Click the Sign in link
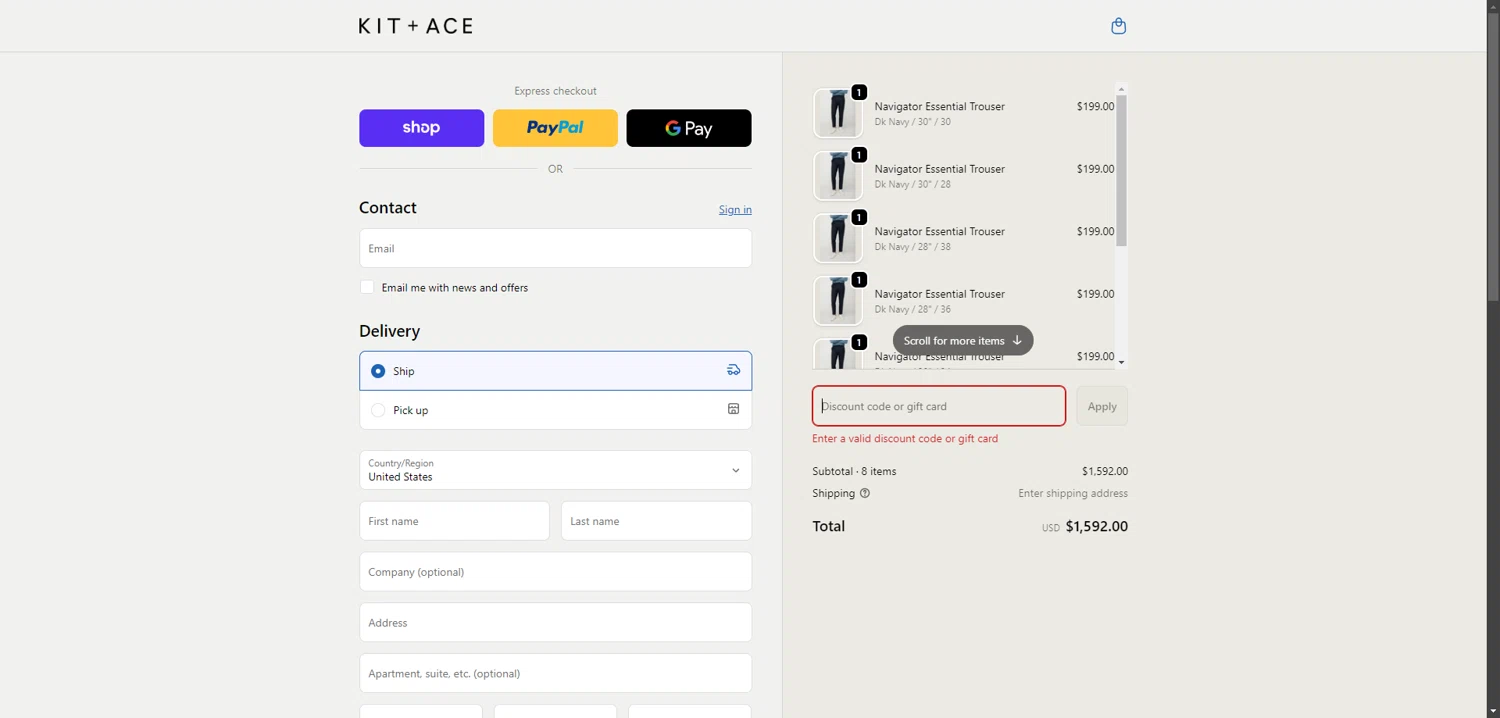Screen dimensions: 1500x718 point(735,209)
